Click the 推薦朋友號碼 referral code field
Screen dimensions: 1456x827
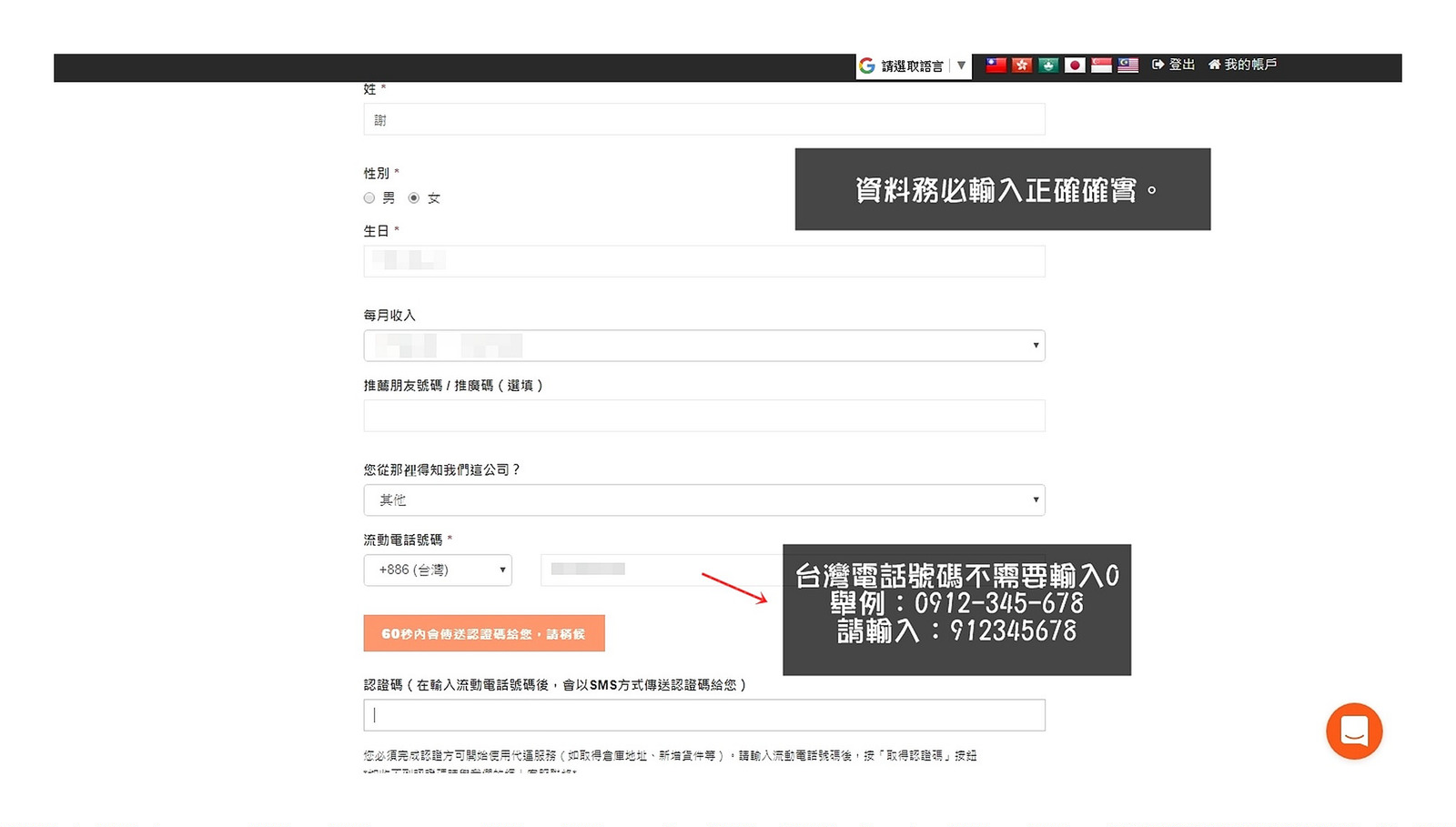click(x=703, y=416)
